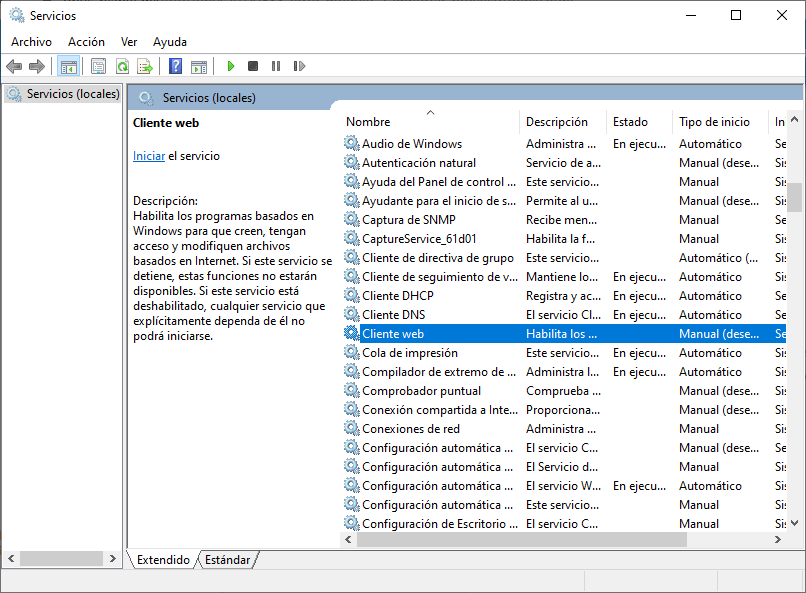This screenshot has height=593, width=806.
Task: Click the Restart Service toolbar icon
Action: (x=299, y=67)
